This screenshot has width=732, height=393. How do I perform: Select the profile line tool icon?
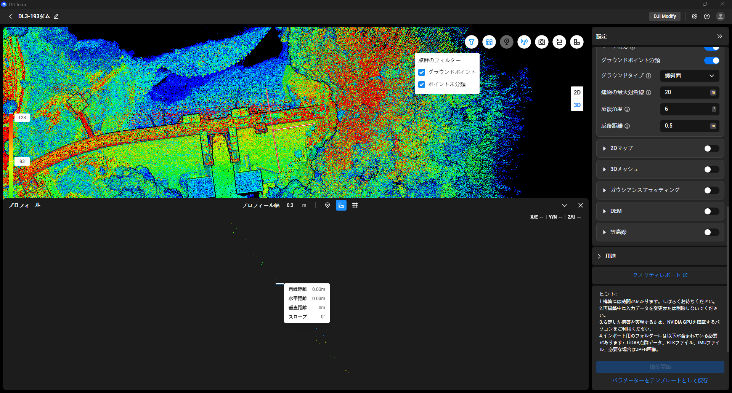point(524,42)
